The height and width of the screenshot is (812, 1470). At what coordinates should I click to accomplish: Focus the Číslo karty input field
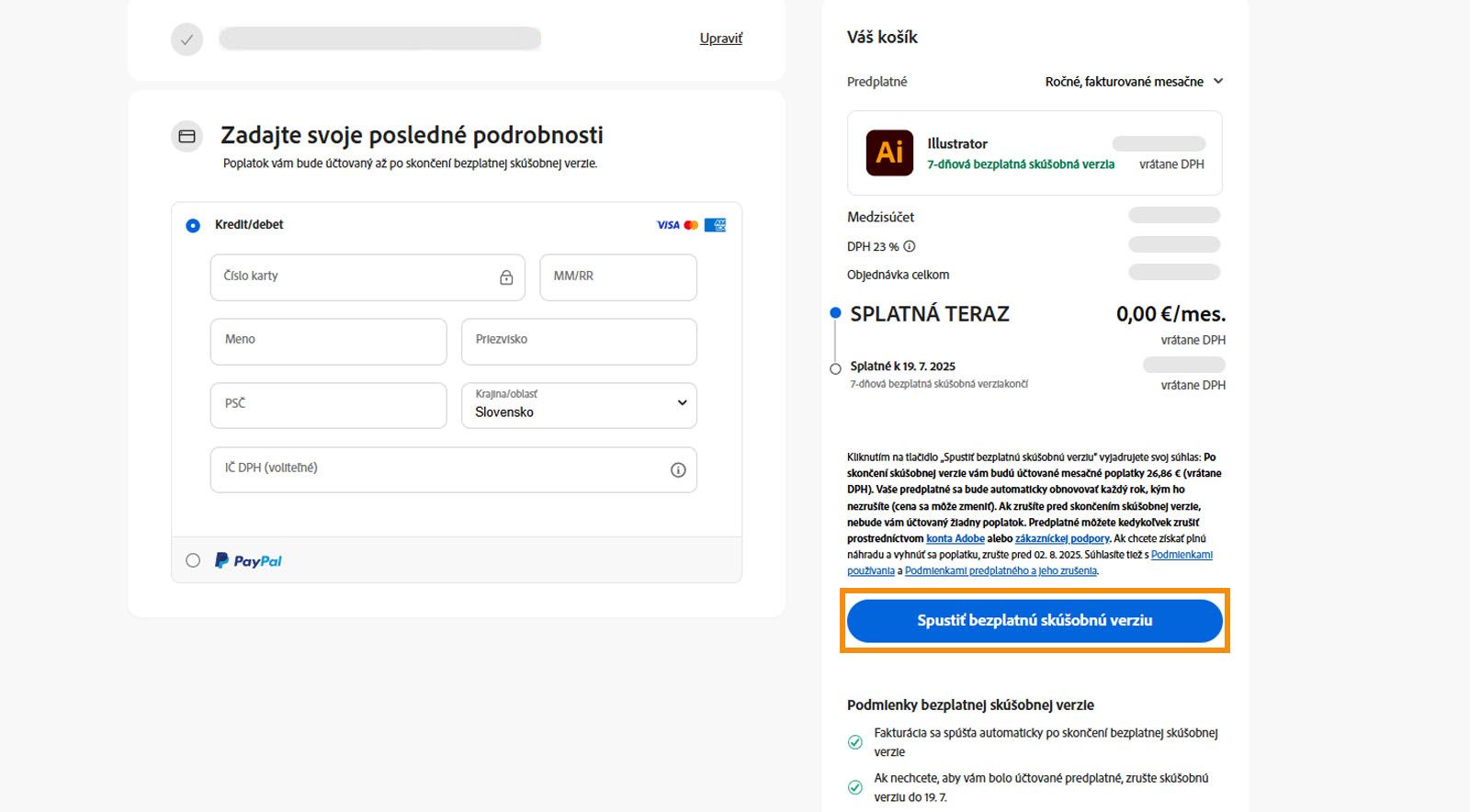point(354,277)
